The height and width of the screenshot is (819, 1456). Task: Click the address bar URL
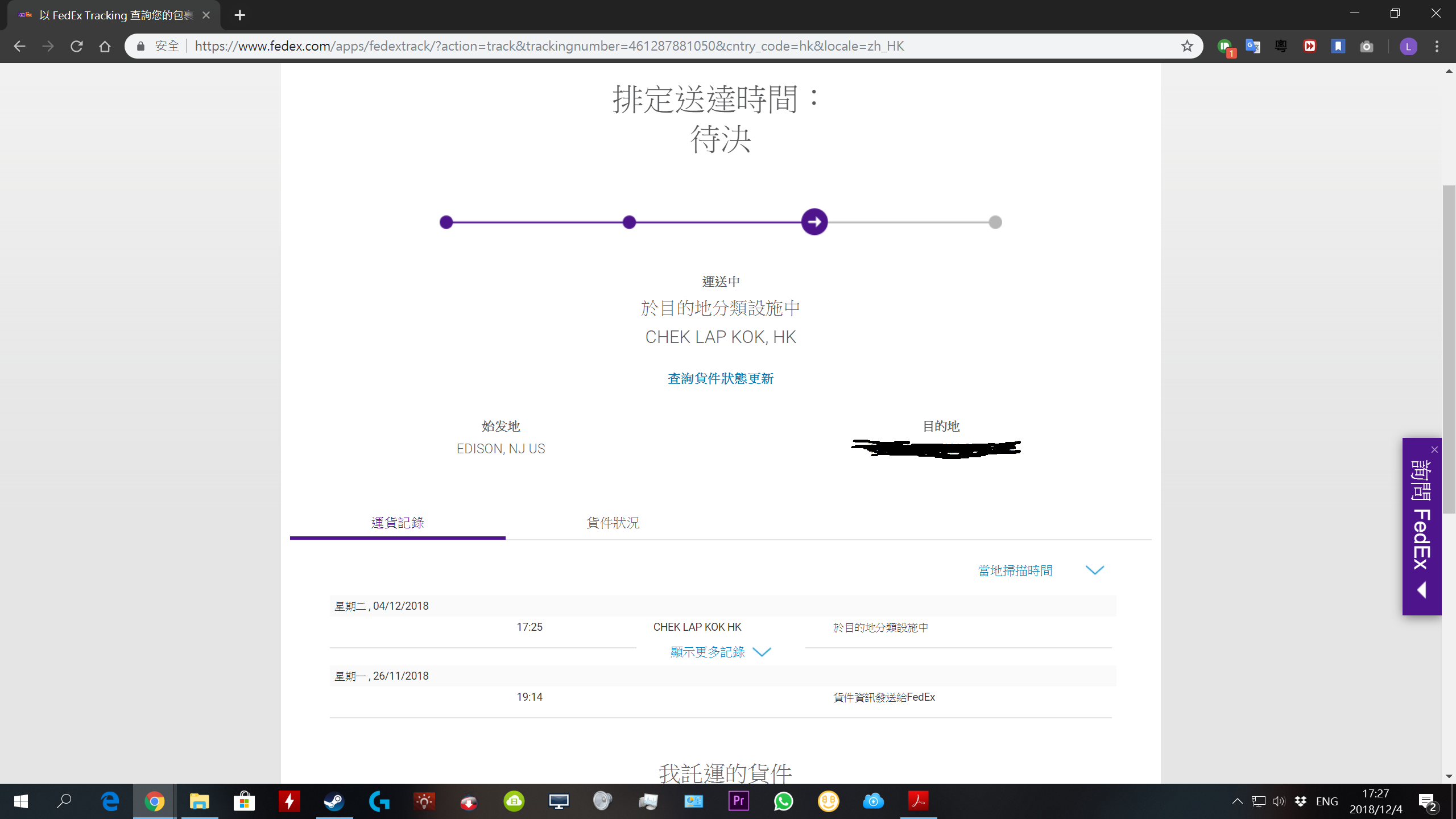pyautogui.click(x=549, y=46)
